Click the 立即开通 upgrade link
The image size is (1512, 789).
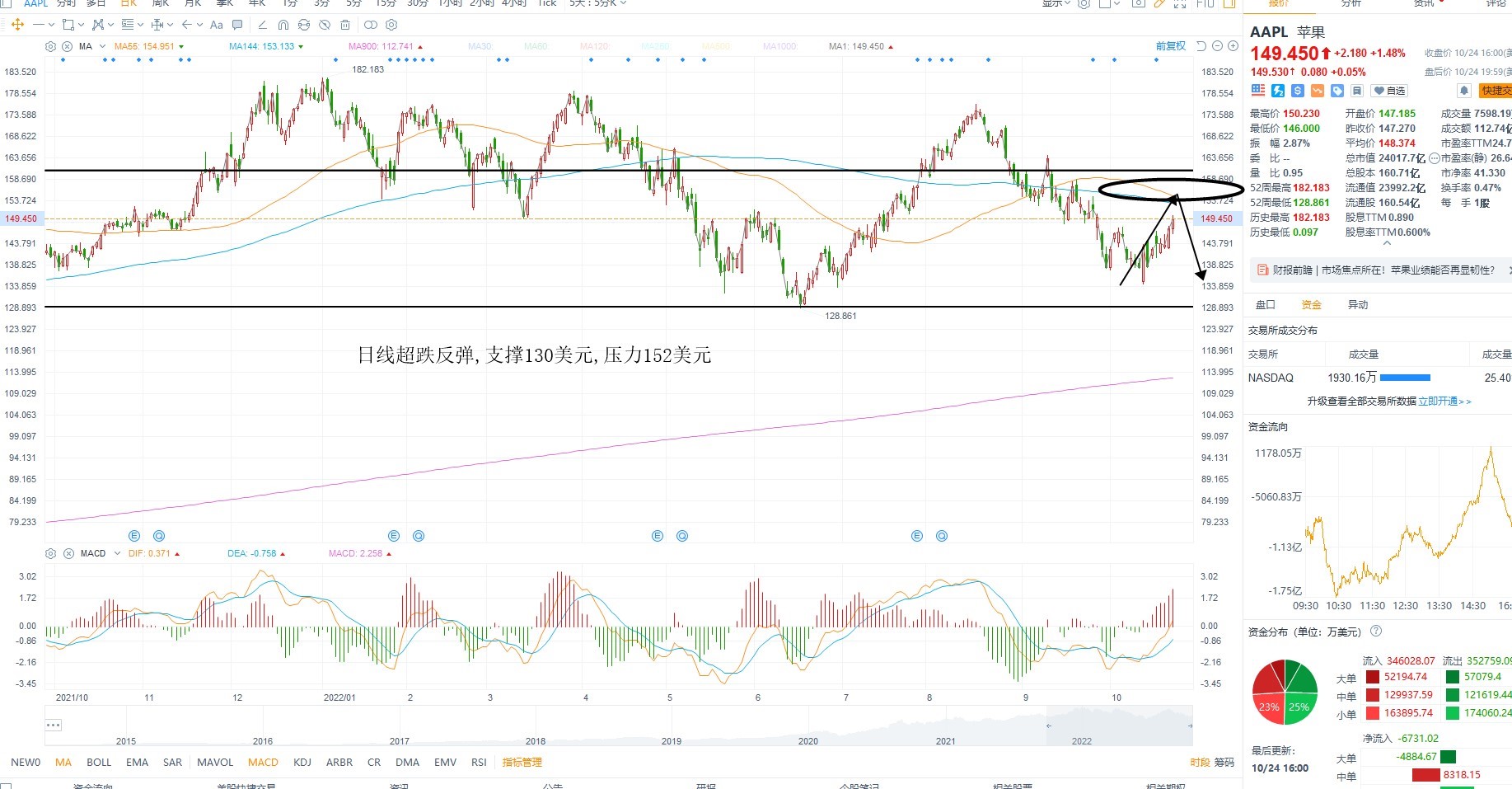[1444, 402]
